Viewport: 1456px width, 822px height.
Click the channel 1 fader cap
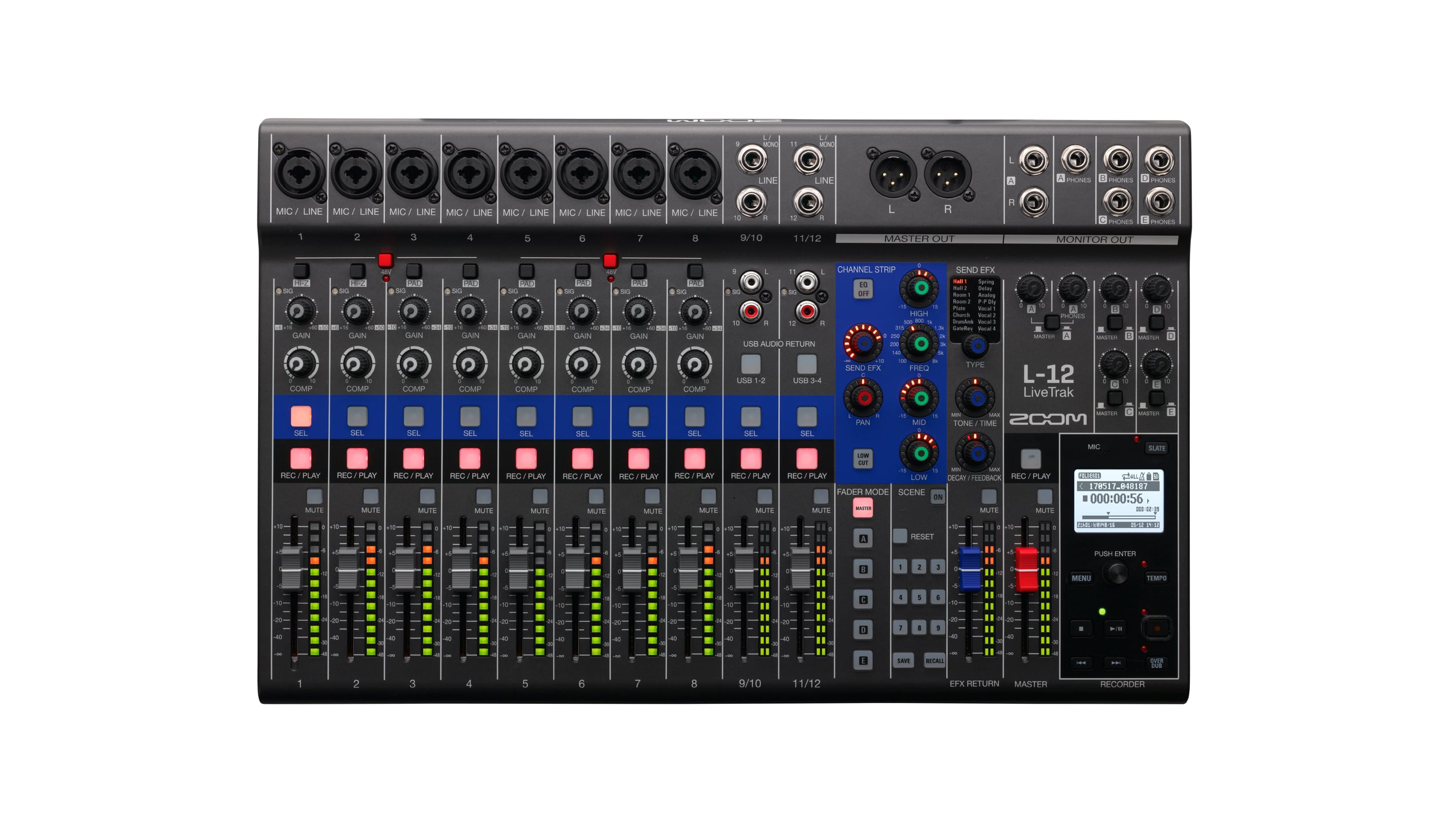click(x=291, y=568)
